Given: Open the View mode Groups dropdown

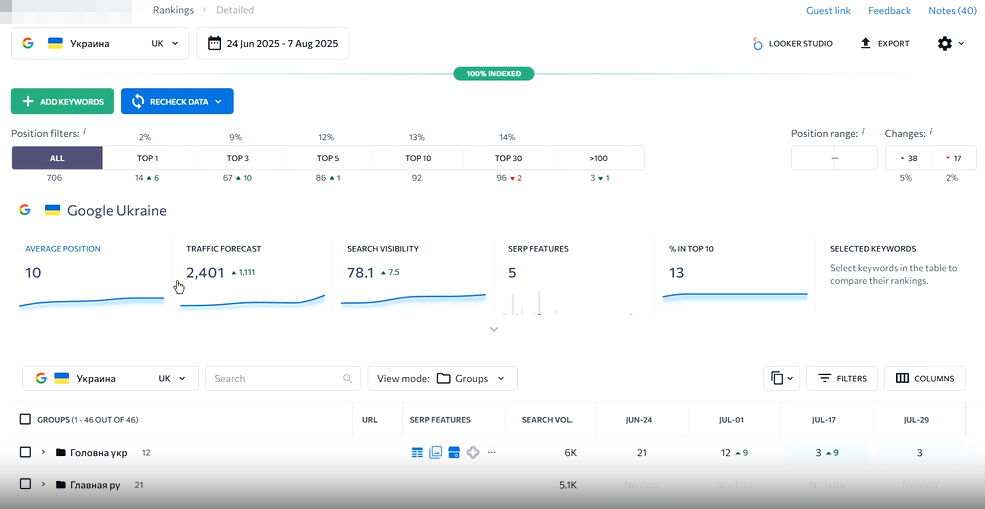Looking at the screenshot, I should (442, 379).
